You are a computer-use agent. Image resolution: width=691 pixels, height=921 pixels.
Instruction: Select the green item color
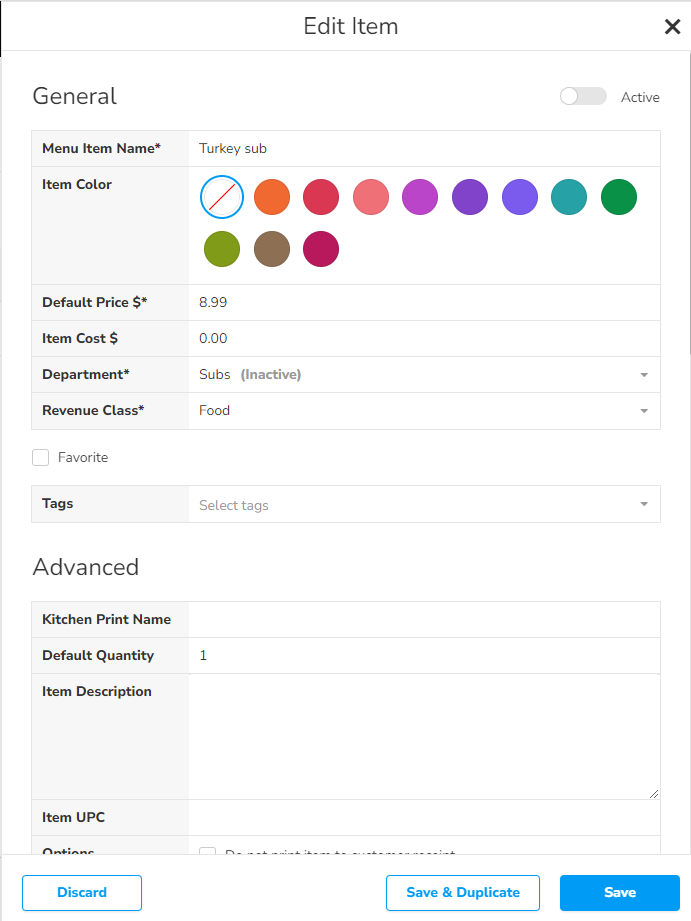click(x=619, y=197)
